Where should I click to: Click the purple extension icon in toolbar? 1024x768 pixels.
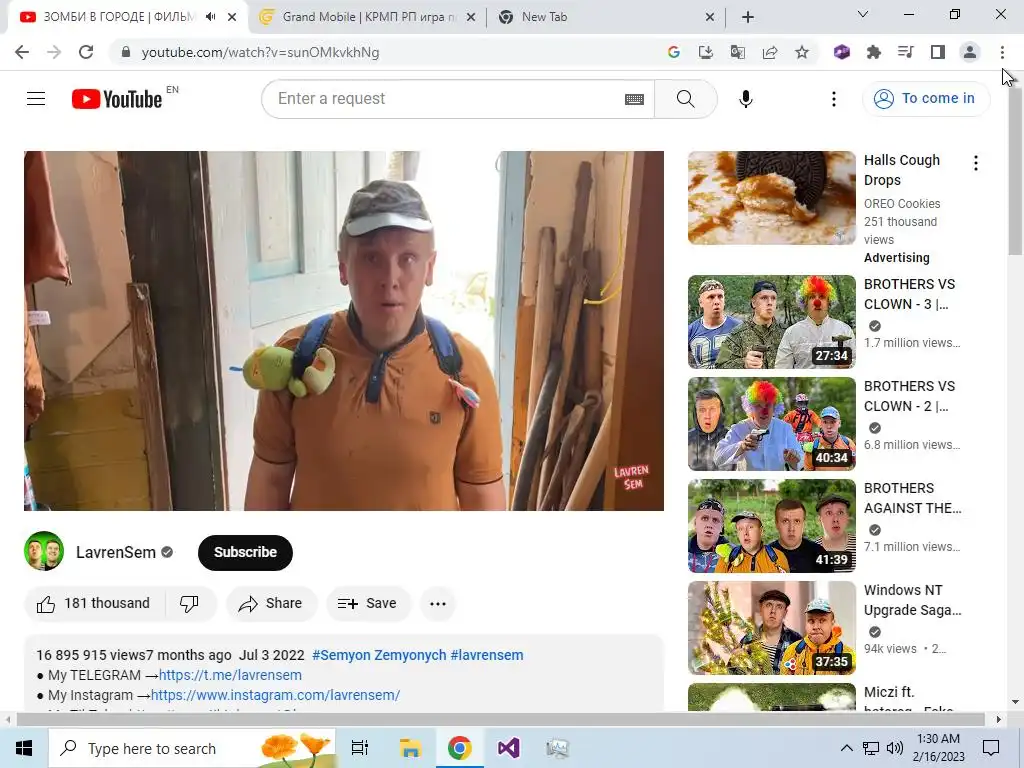[x=842, y=52]
